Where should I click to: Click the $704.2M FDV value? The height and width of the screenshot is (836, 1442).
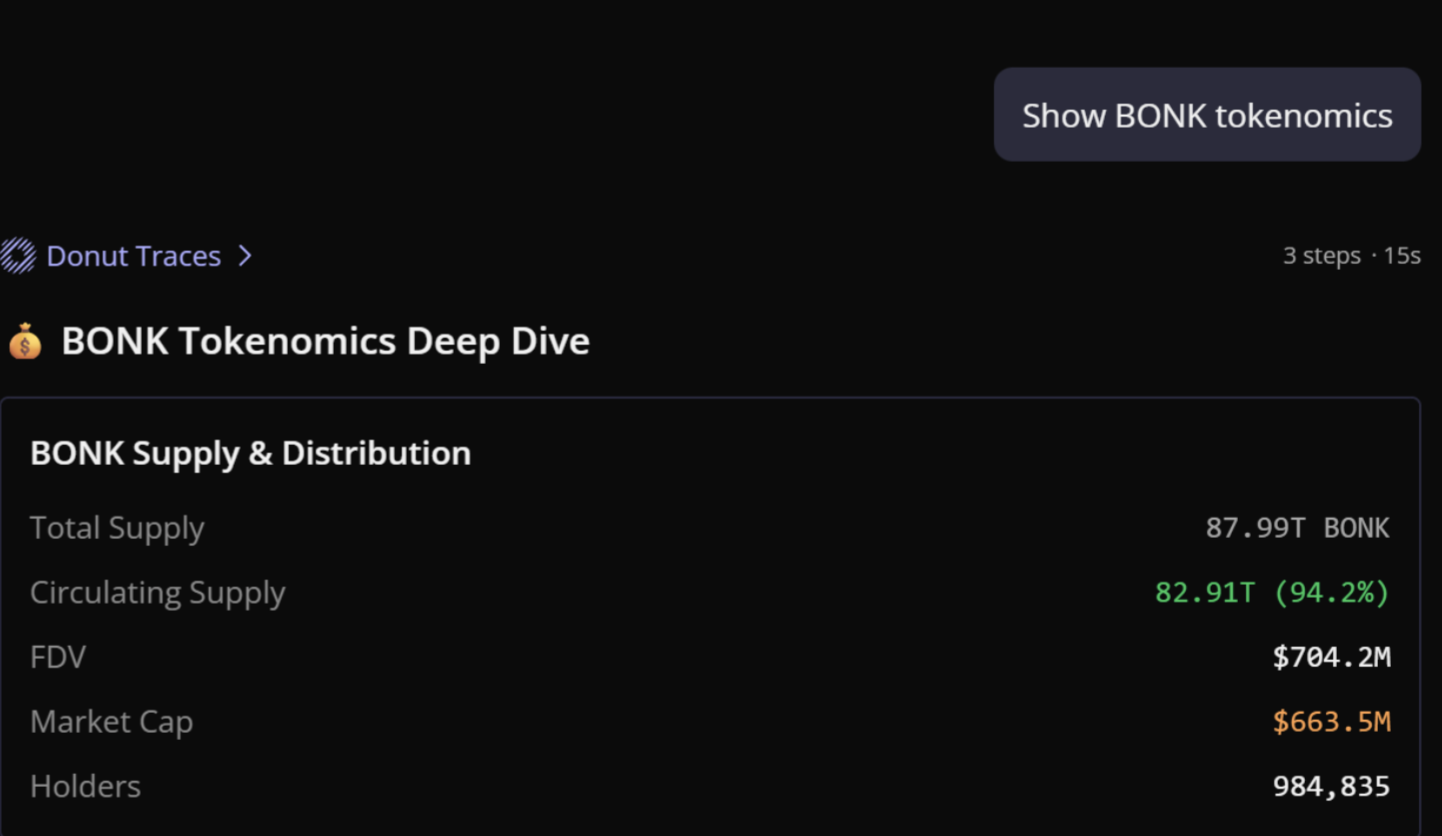click(x=1331, y=657)
